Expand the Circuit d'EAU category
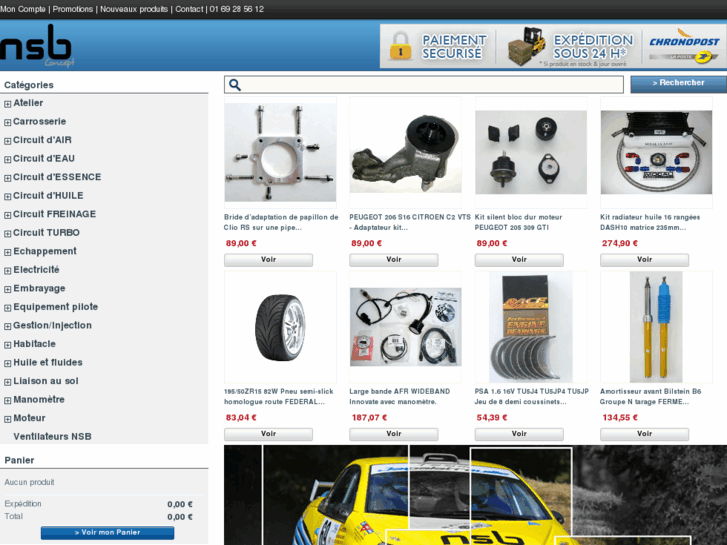 pos(7,160)
